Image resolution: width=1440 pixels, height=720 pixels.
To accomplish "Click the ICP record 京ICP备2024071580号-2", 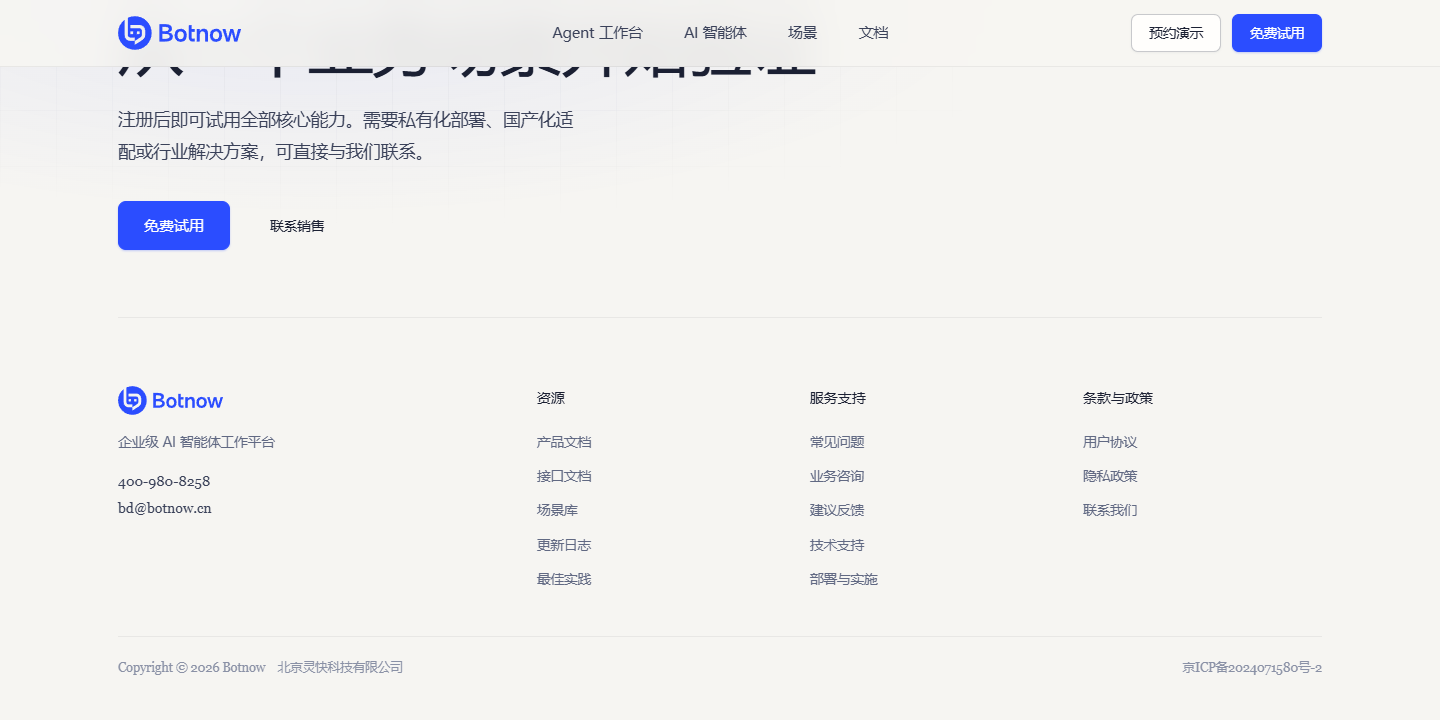I will pyautogui.click(x=1252, y=668).
